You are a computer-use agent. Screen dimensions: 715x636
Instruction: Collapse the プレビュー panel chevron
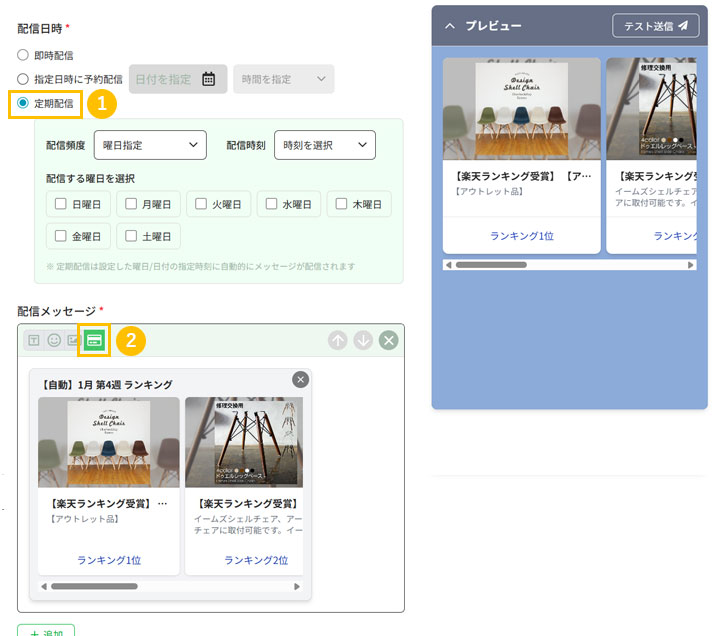tap(449, 25)
